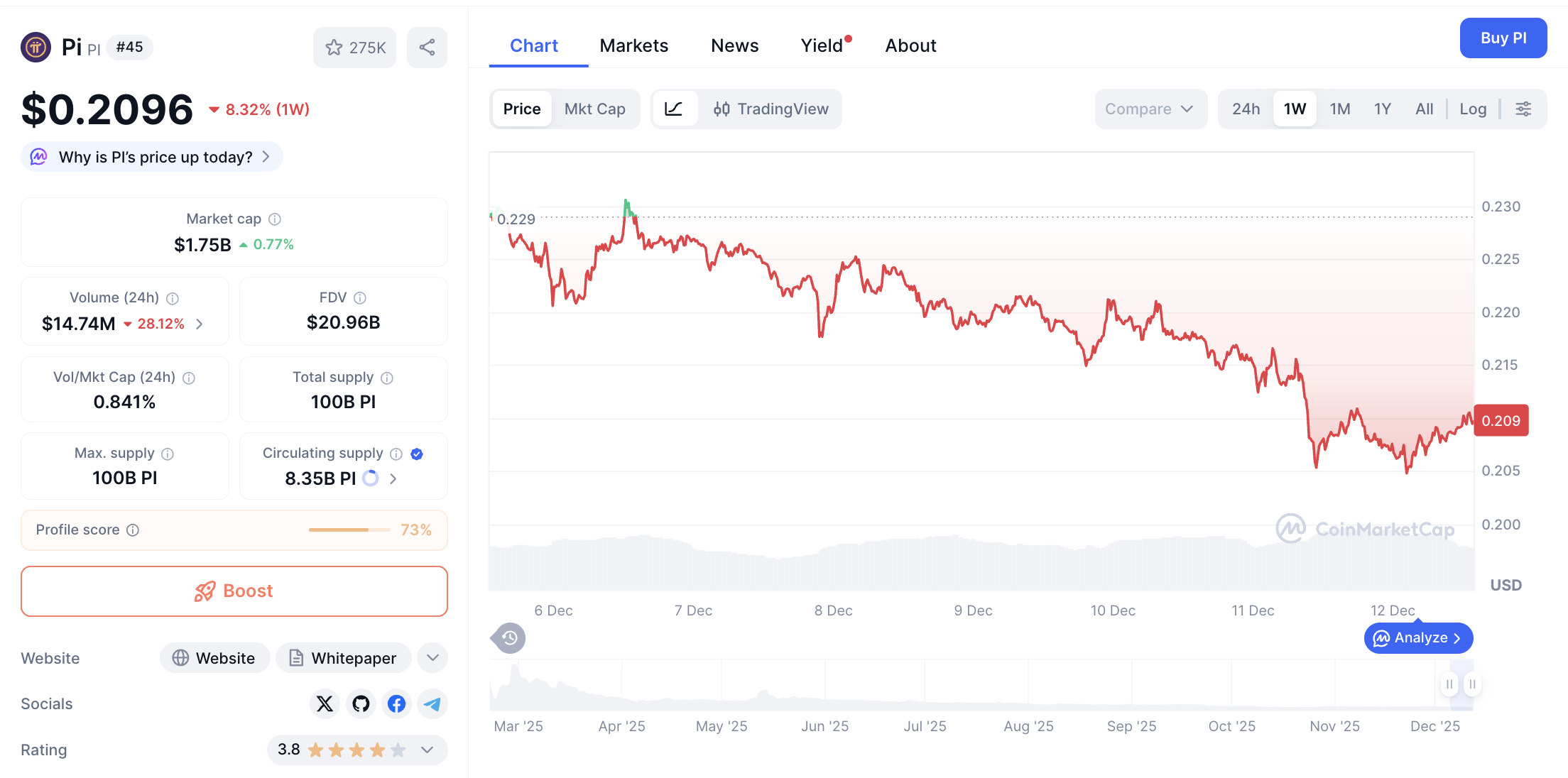Expand the Rating section chevron
Image resolution: width=1568 pixels, height=778 pixels.
click(426, 750)
